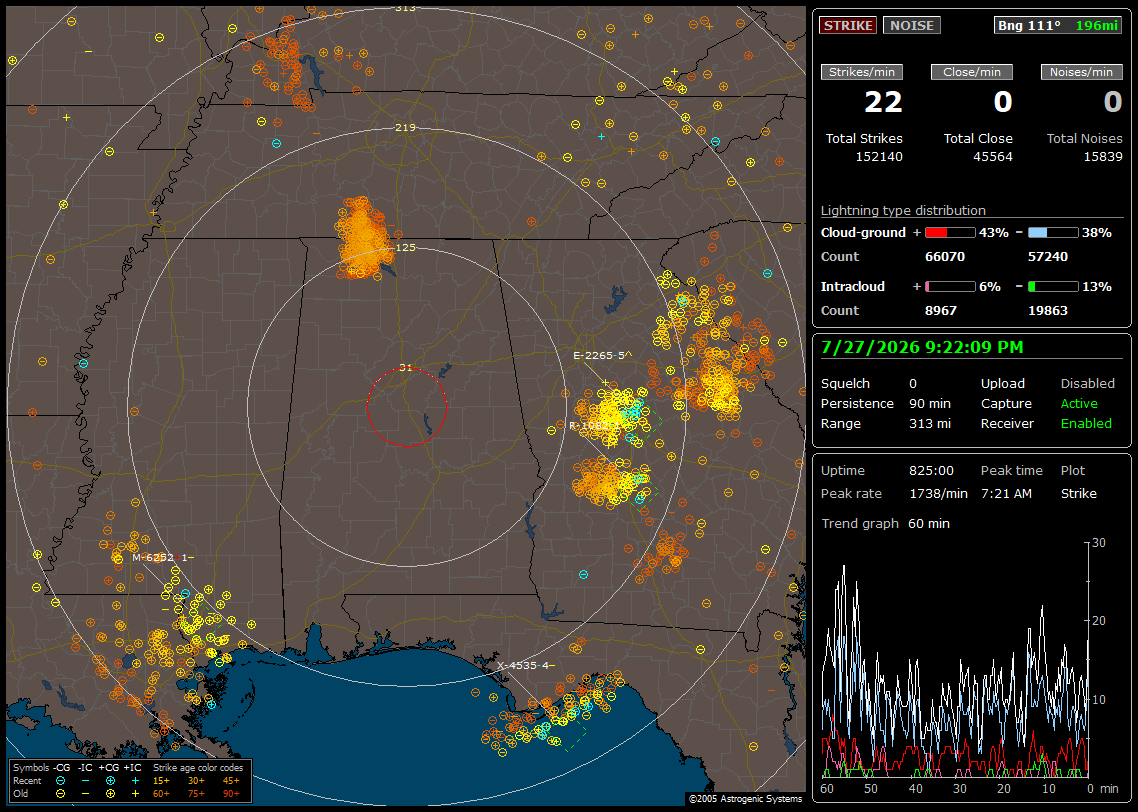Click the recent +IC cyan plus in legend

coord(135,781)
